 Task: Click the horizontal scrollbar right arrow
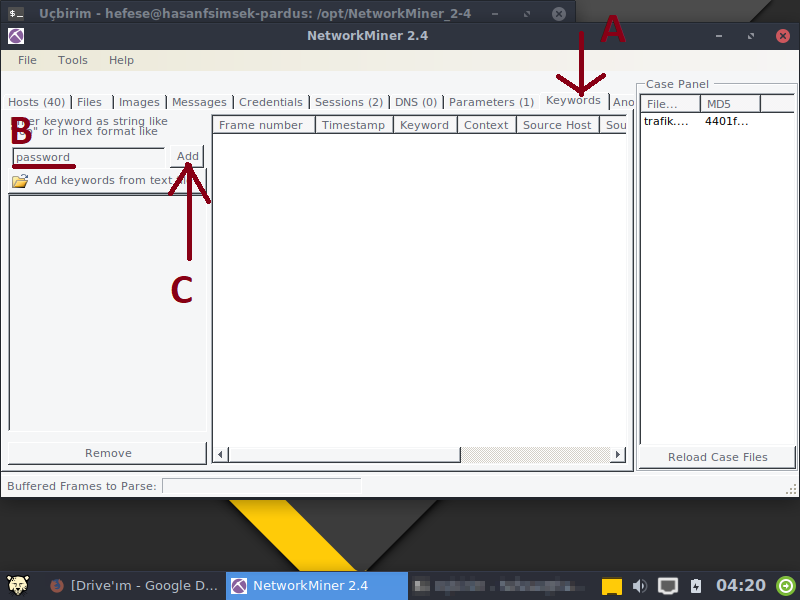point(618,454)
